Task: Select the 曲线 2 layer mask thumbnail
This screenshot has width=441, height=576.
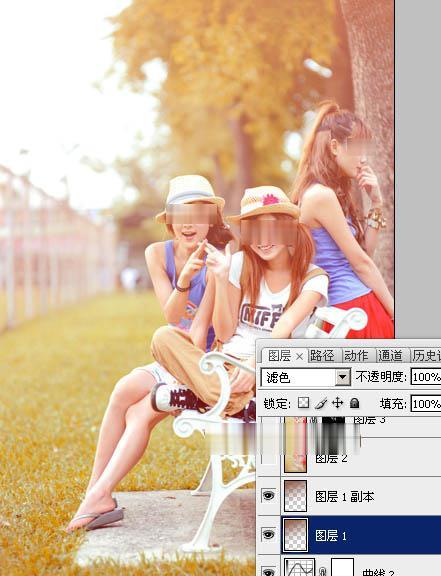Action: [x=343, y=568]
